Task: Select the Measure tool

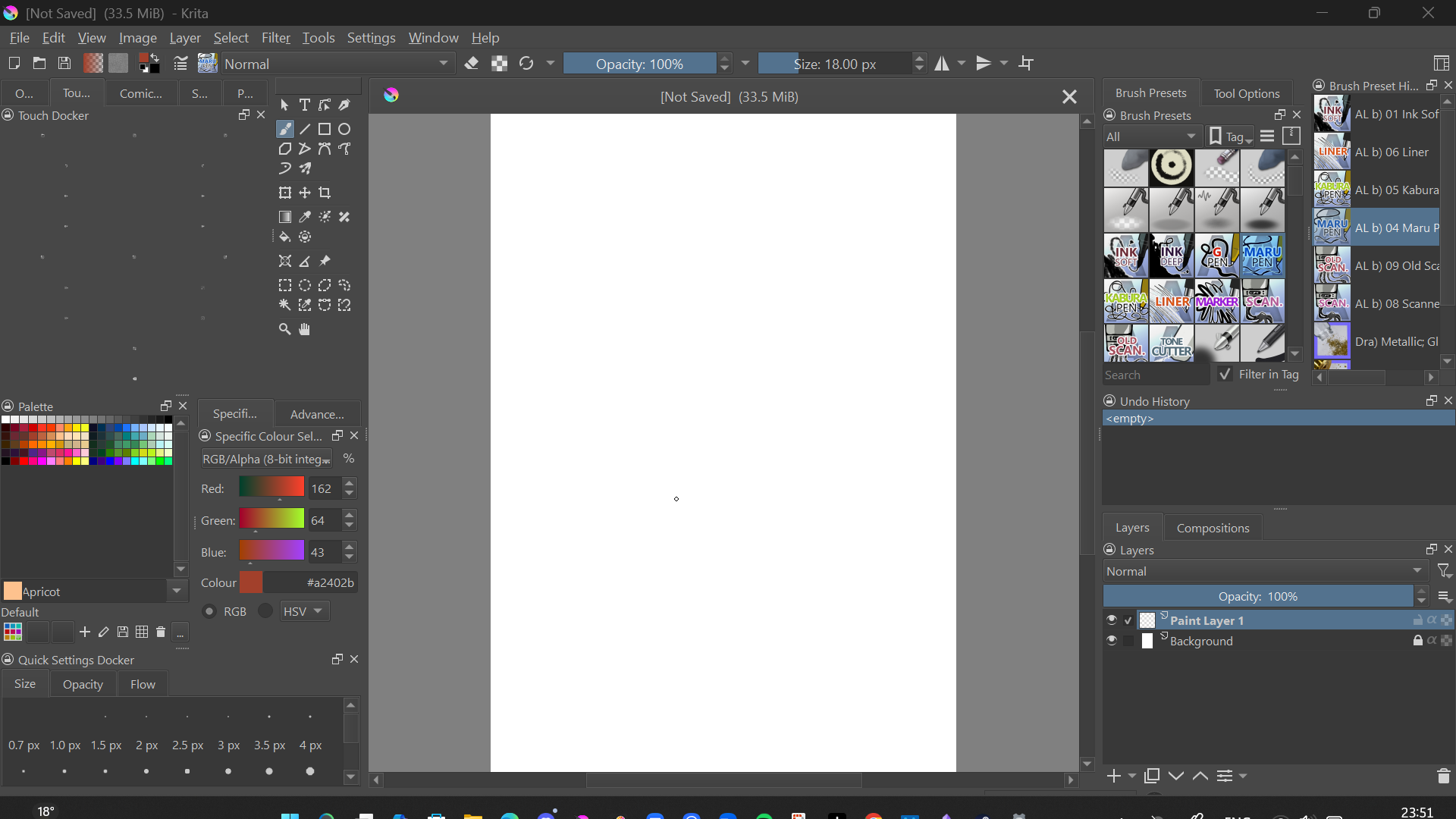Action: pos(305,262)
